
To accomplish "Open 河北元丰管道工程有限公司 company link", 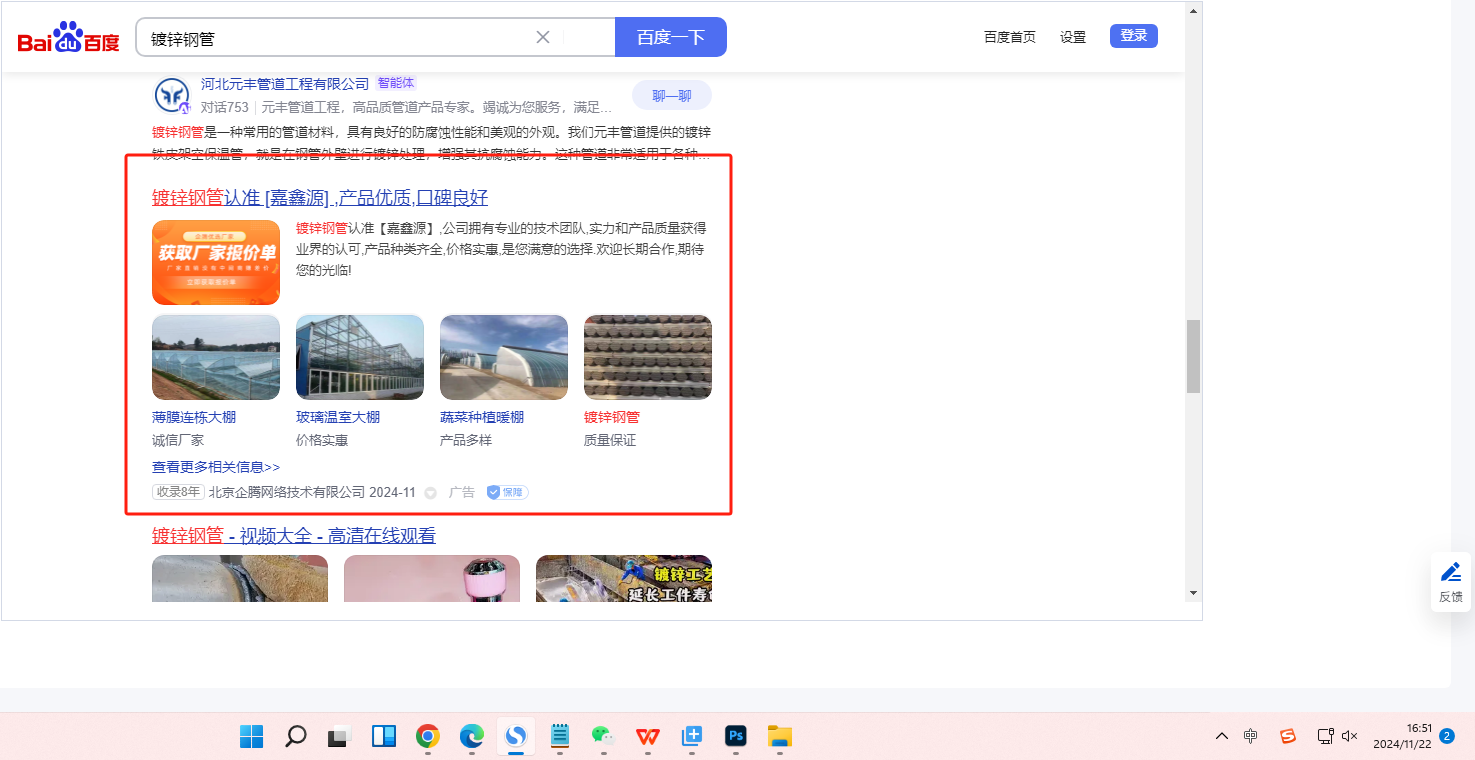I will [x=285, y=83].
